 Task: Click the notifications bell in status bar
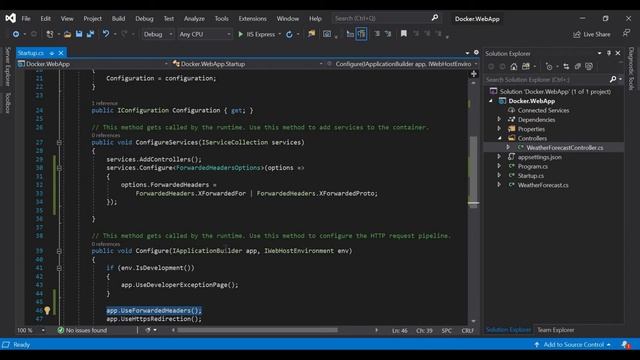[626, 345]
